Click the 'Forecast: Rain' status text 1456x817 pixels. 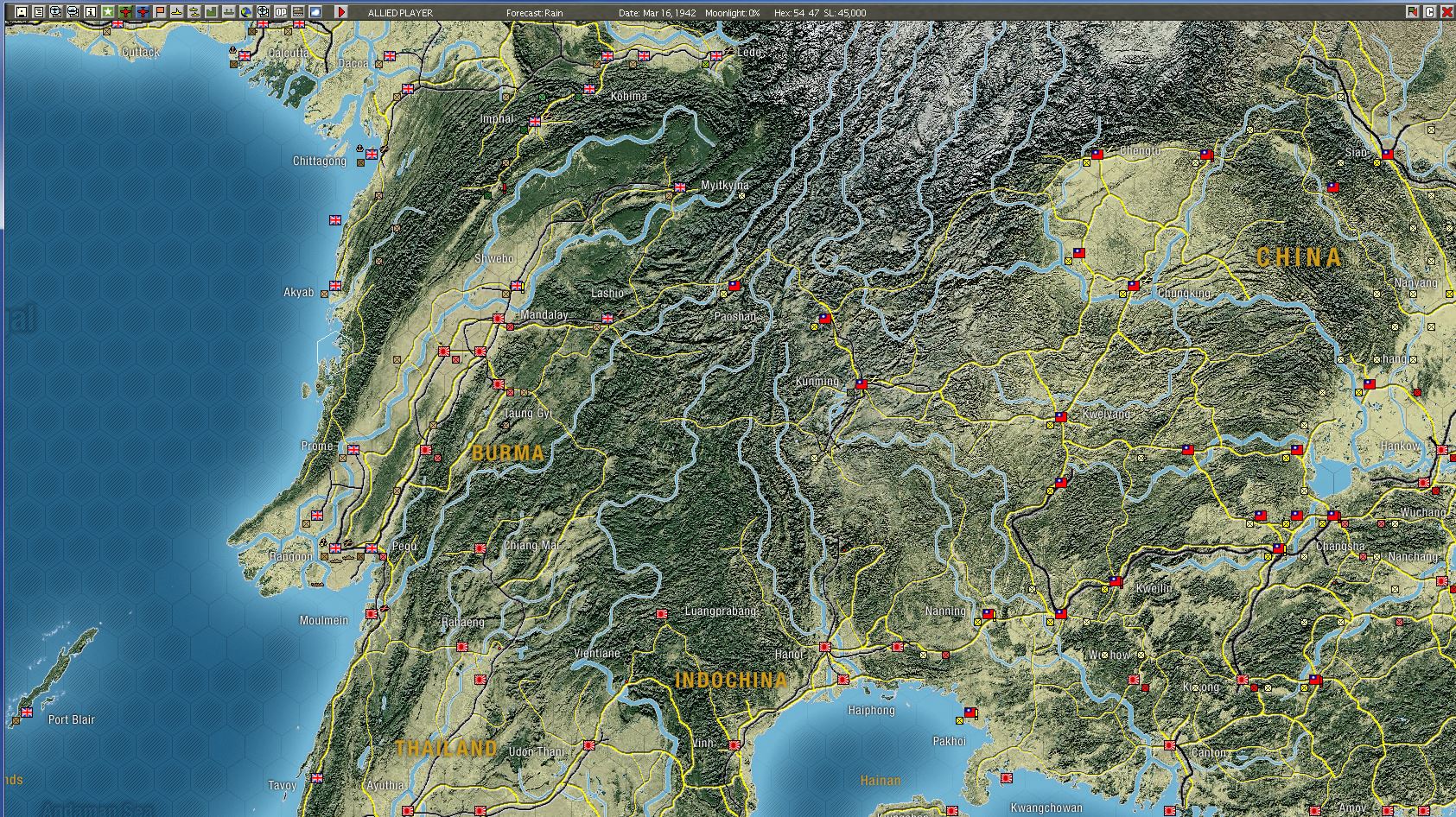click(x=534, y=13)
